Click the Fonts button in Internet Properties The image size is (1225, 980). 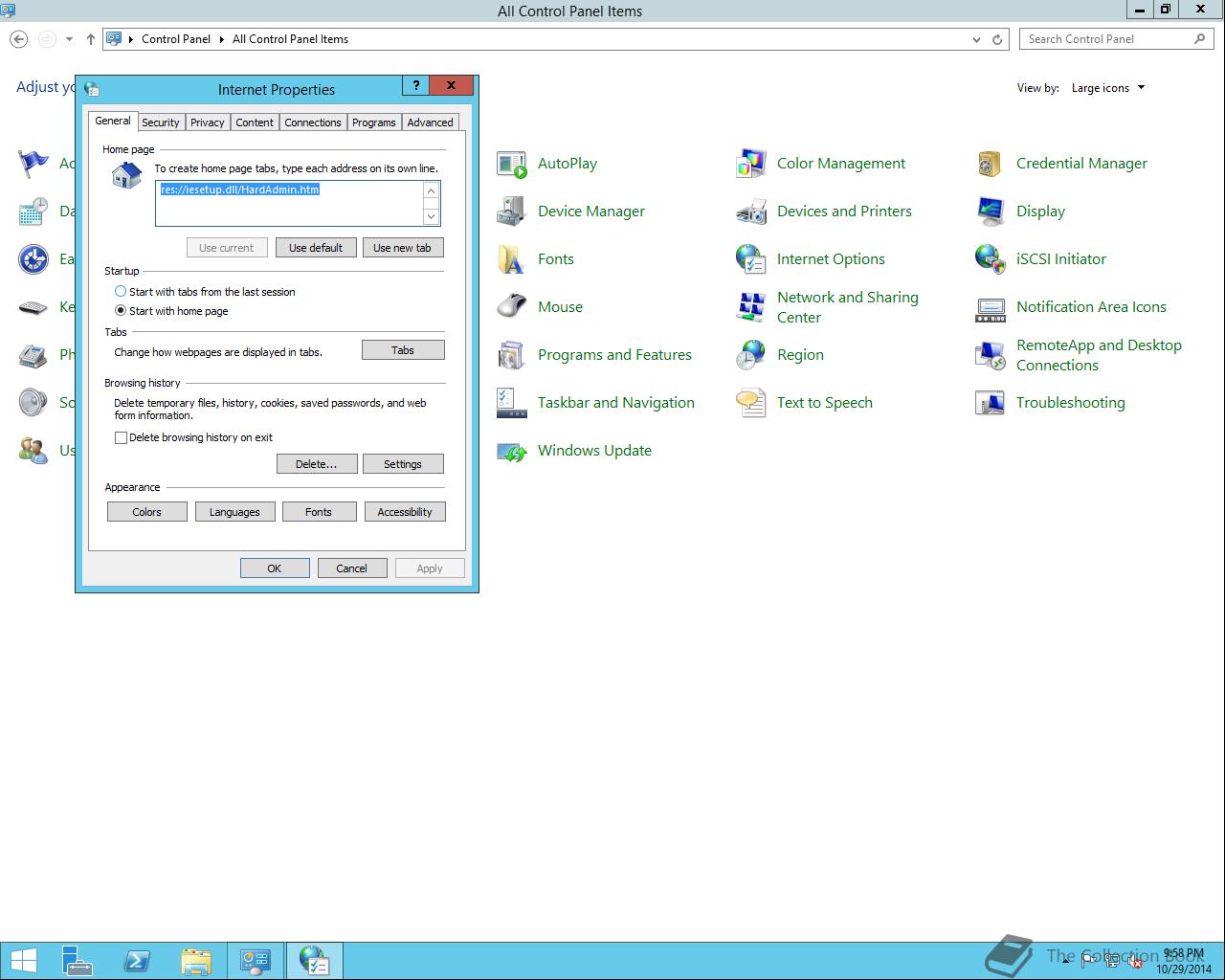click(x=319, y=512)
